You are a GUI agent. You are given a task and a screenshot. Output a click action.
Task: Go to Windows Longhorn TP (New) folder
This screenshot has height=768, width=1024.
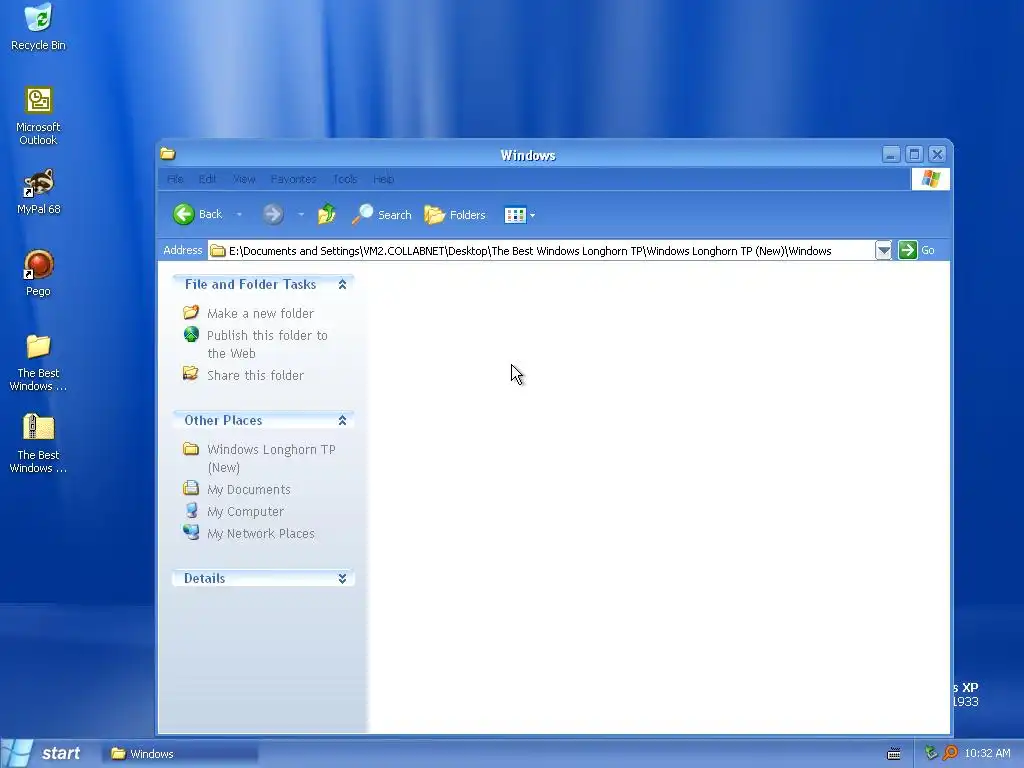[271, 458]
